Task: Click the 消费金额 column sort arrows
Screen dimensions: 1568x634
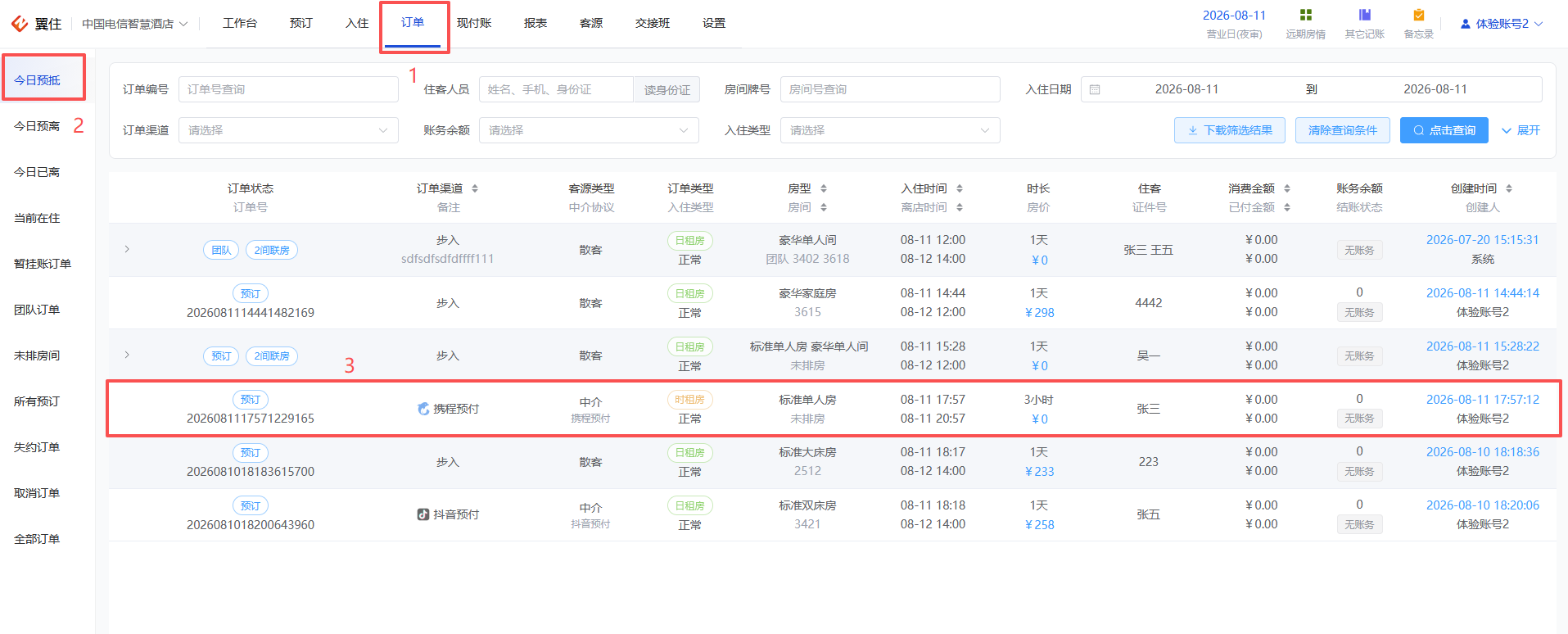Action: click(x=1287, y=188)
